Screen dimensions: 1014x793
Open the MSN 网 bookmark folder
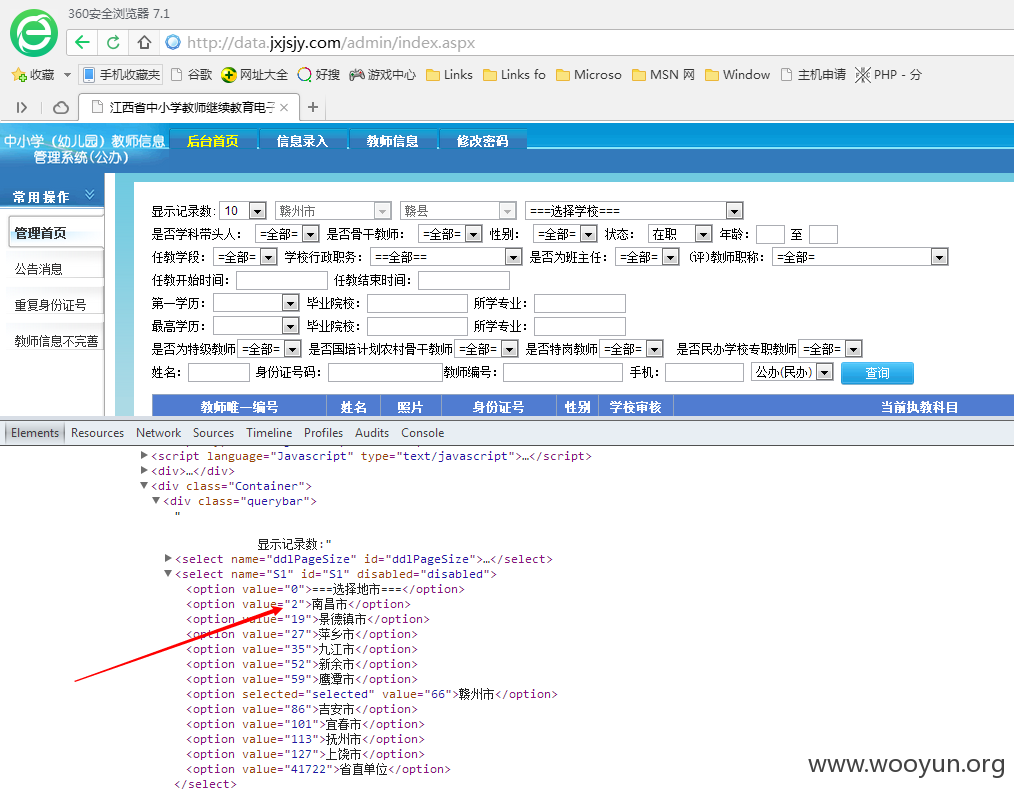tap(663, 74)
